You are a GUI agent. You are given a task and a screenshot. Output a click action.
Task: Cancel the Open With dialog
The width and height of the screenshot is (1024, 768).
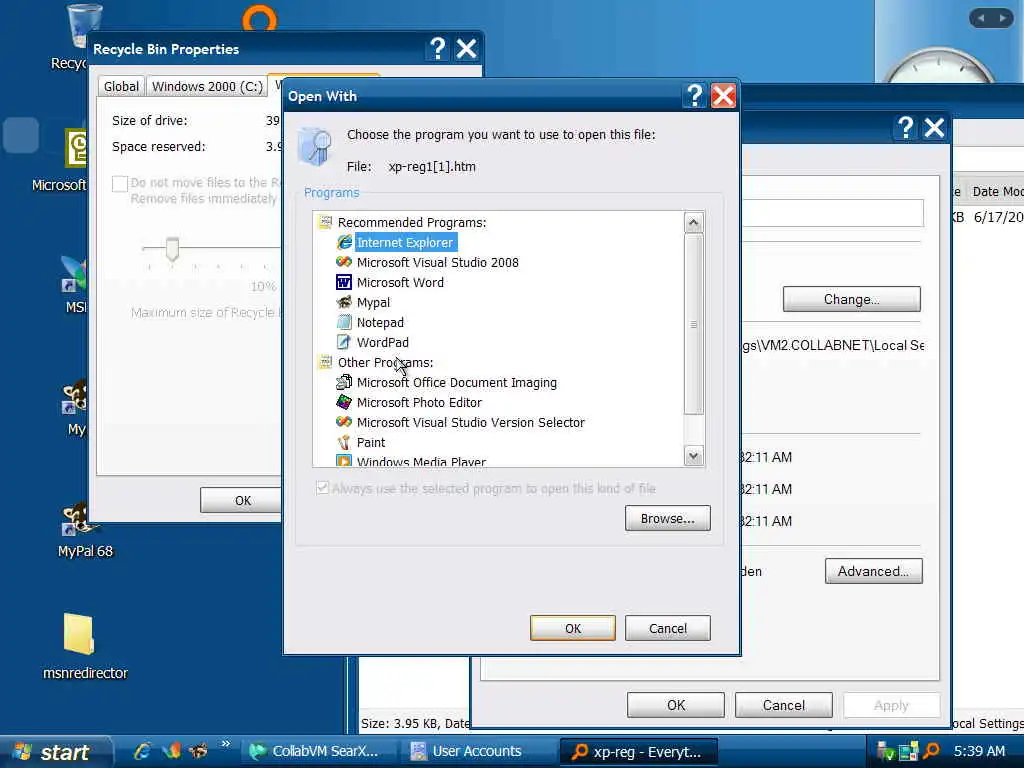[667, 628]
